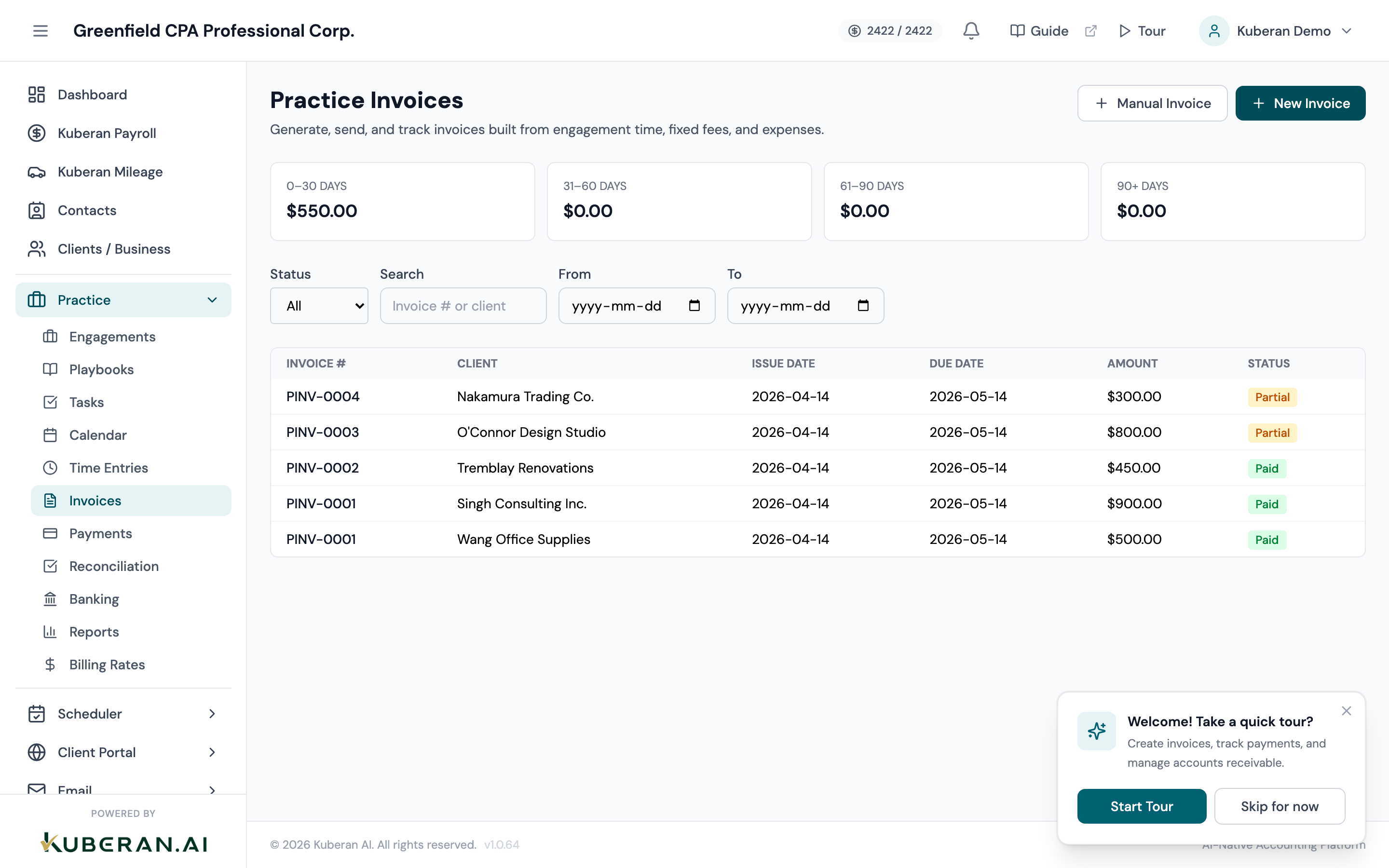
Task: Click the Kuberan Payroll dollar icon
Action: [x=37, y=133]
